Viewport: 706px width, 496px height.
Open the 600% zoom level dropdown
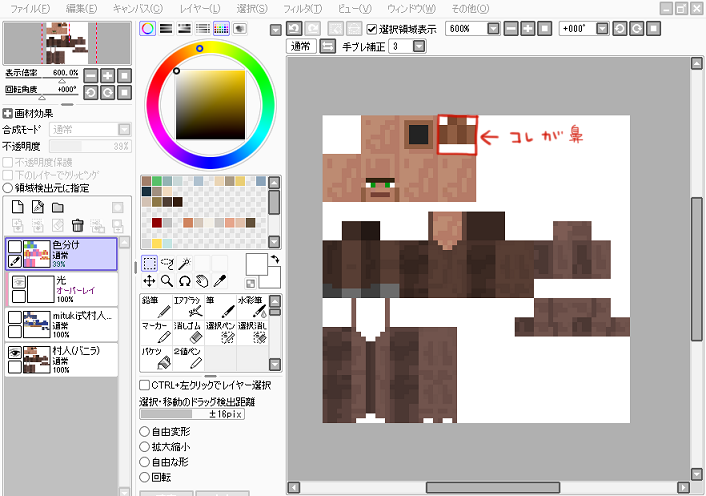[x=493, y=29]
